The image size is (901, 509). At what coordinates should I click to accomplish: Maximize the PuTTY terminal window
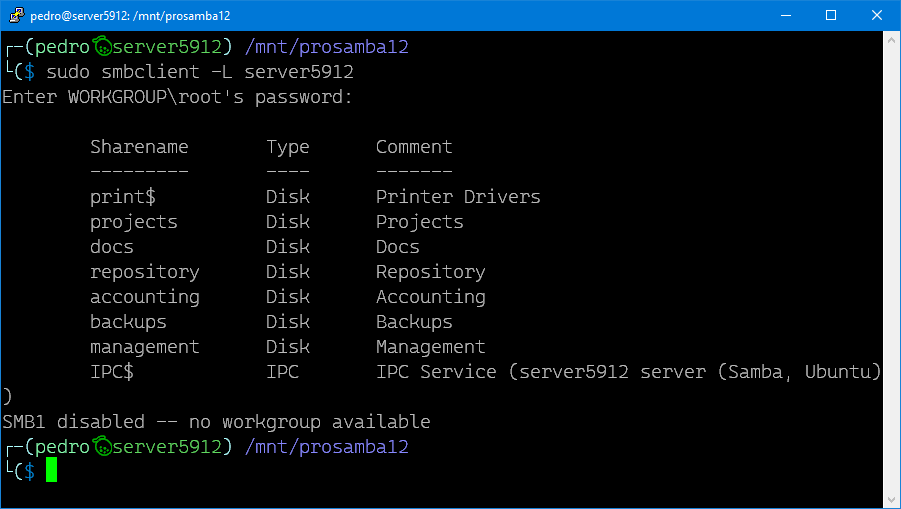pos(831,15)
